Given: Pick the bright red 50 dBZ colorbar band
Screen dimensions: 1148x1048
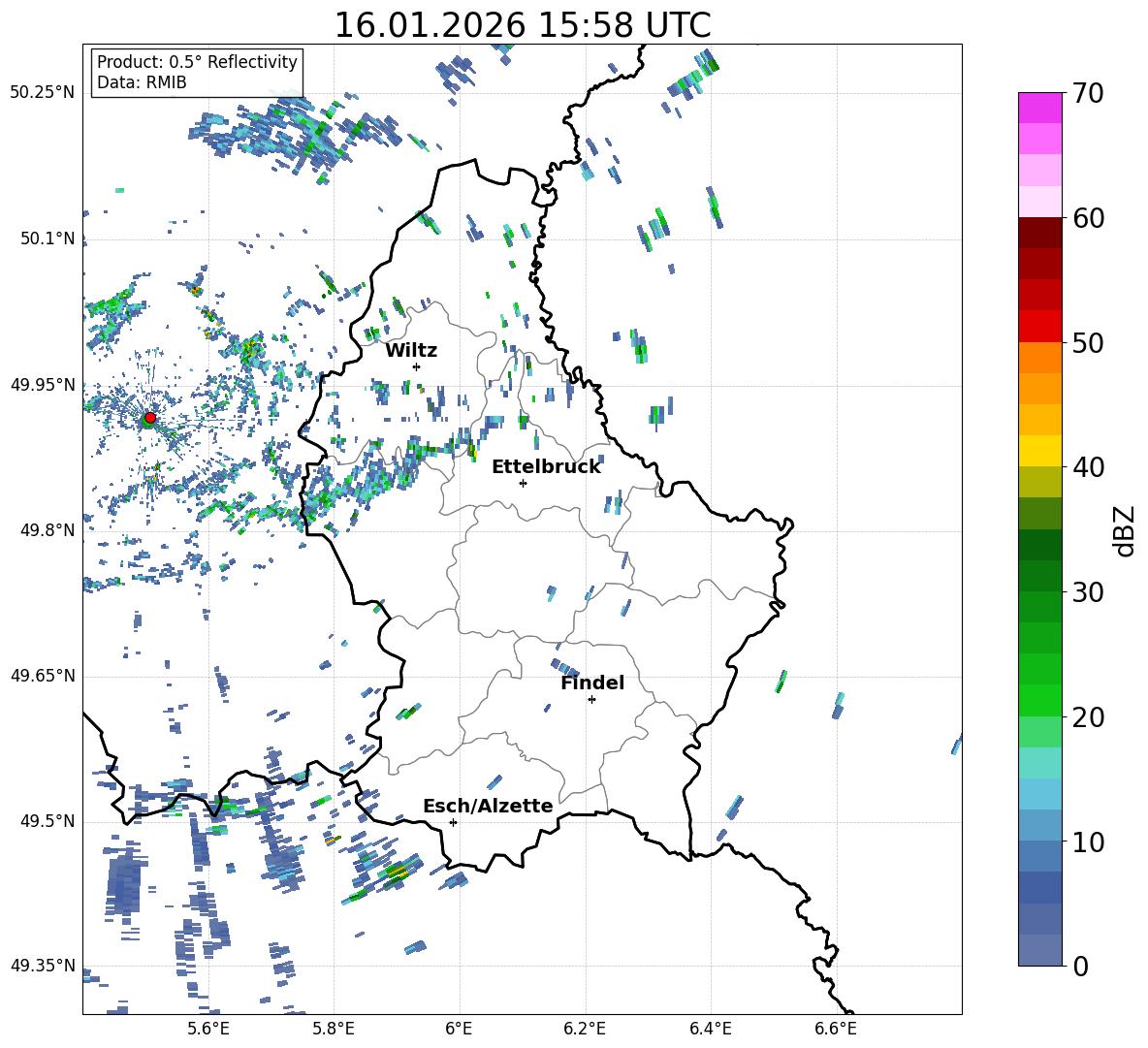Looking at the screenshot, I should point(1040,327).
